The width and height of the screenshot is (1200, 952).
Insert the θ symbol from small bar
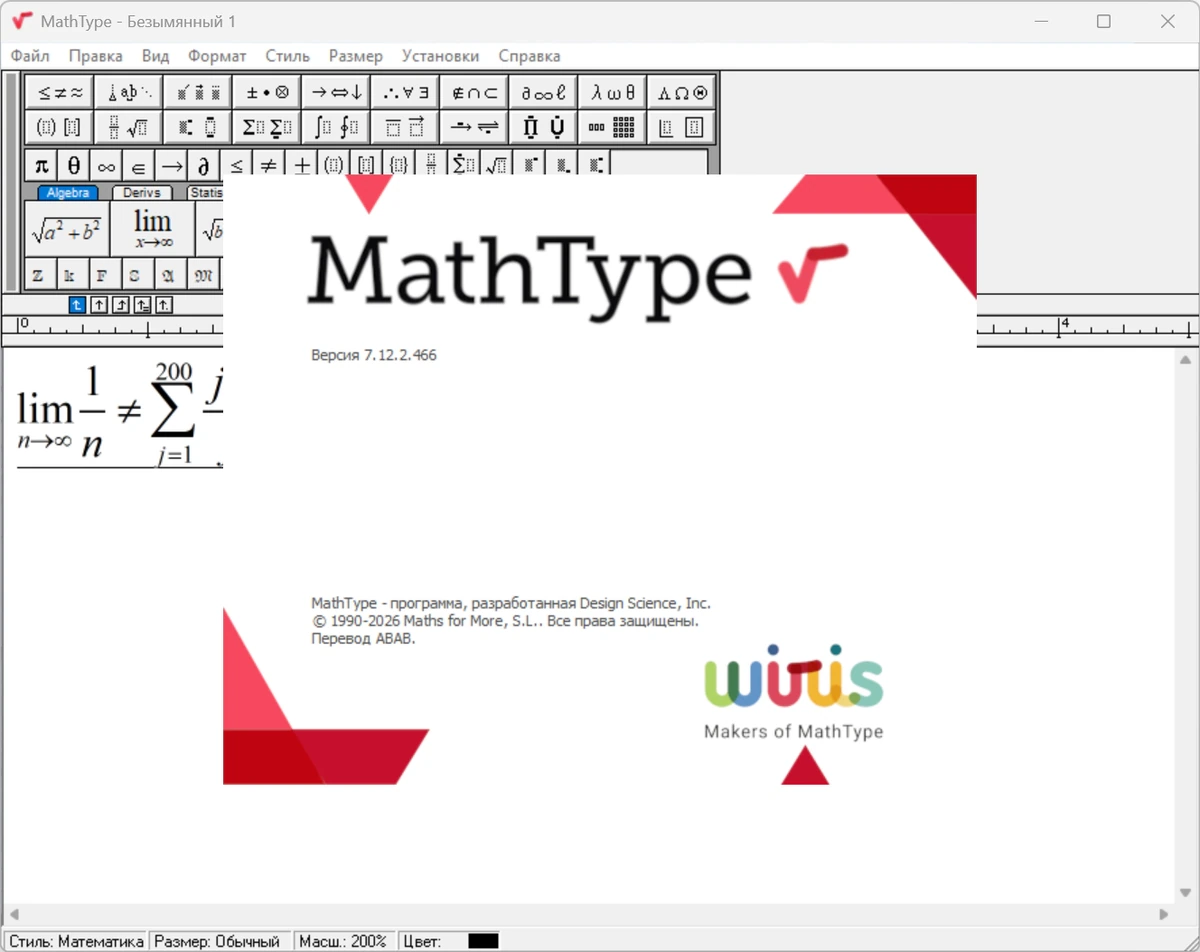[x=74, y=165]
